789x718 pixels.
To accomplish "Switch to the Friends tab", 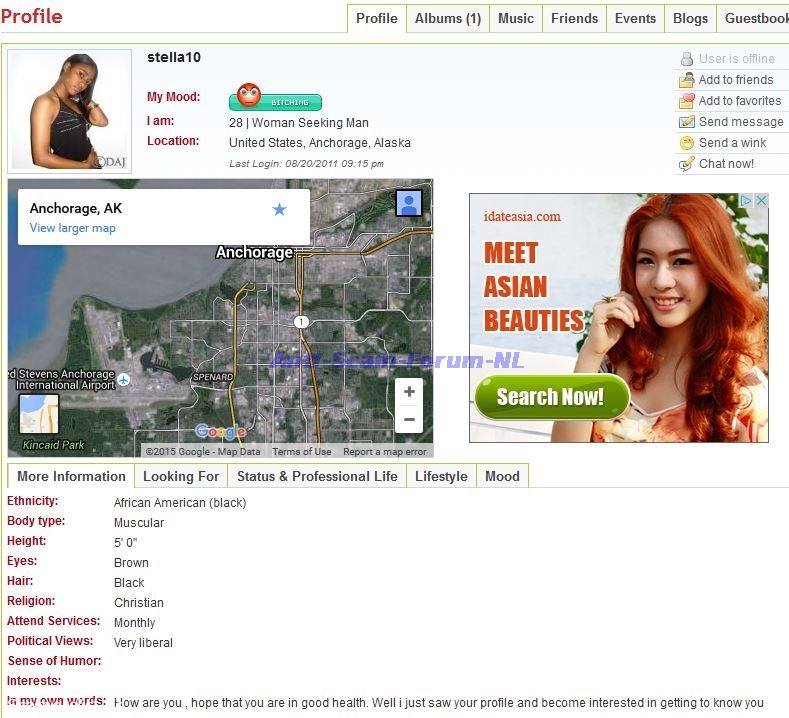I will click(574, 18).
